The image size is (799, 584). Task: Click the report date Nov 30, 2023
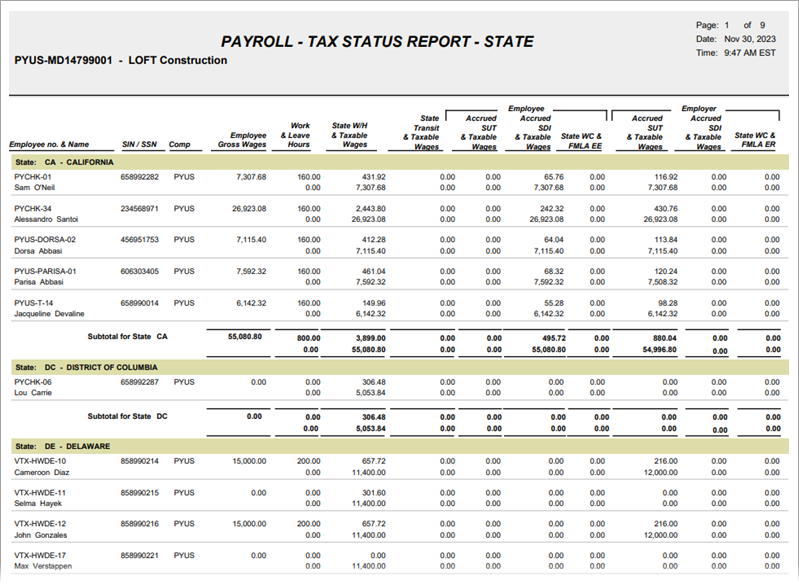coord(750,39)
